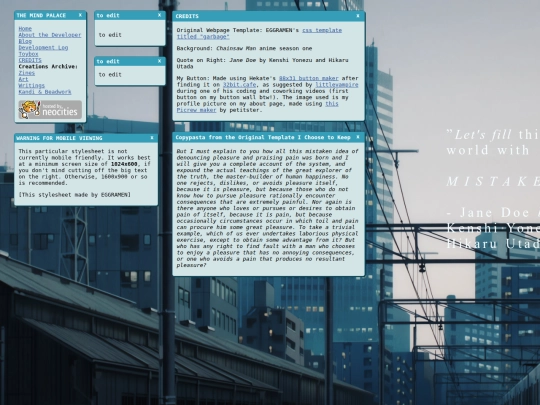Click 'to edit' body text in upper window
The height and width of the screenshot is (405, 540).
110,35
